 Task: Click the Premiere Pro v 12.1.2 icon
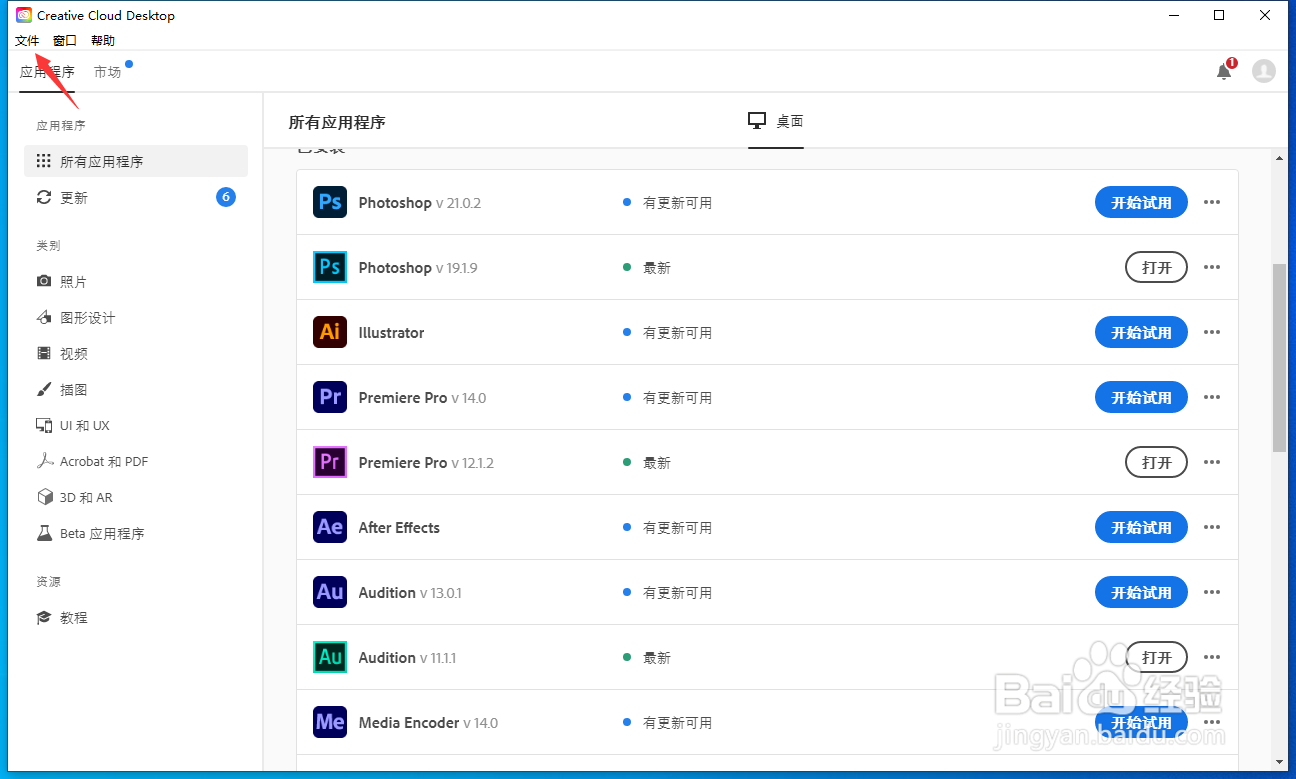point(330,462)
